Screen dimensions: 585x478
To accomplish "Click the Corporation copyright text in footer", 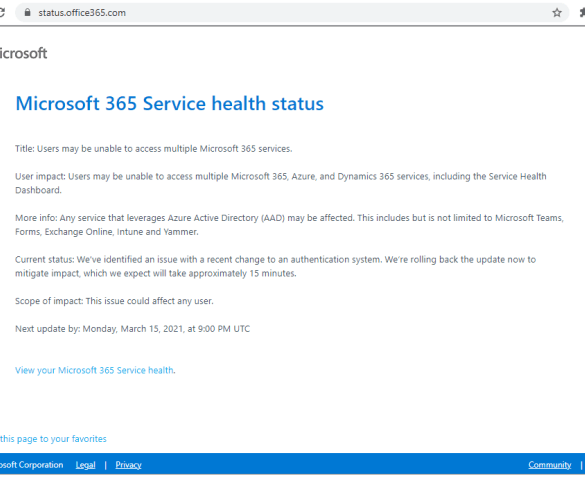I will [x=32, y=465].
